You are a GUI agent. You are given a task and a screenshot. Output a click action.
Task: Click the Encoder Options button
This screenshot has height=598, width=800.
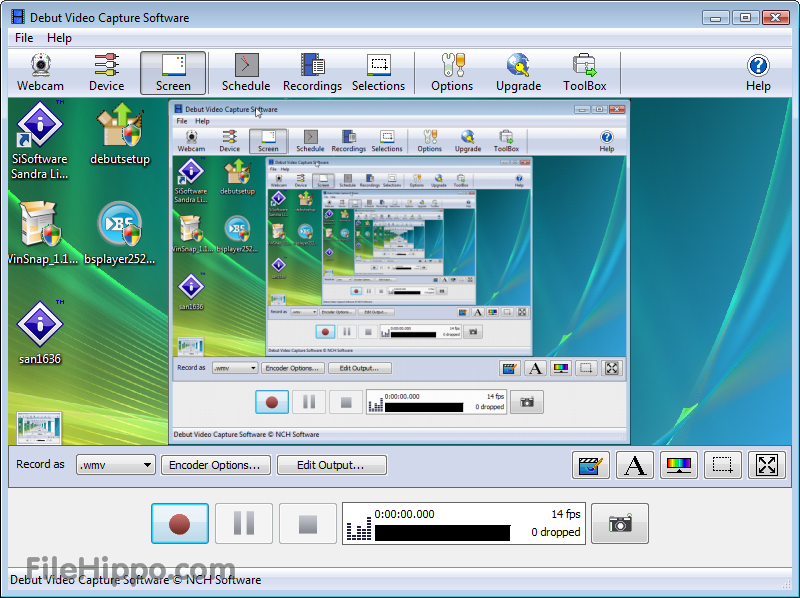click(215, 465)
